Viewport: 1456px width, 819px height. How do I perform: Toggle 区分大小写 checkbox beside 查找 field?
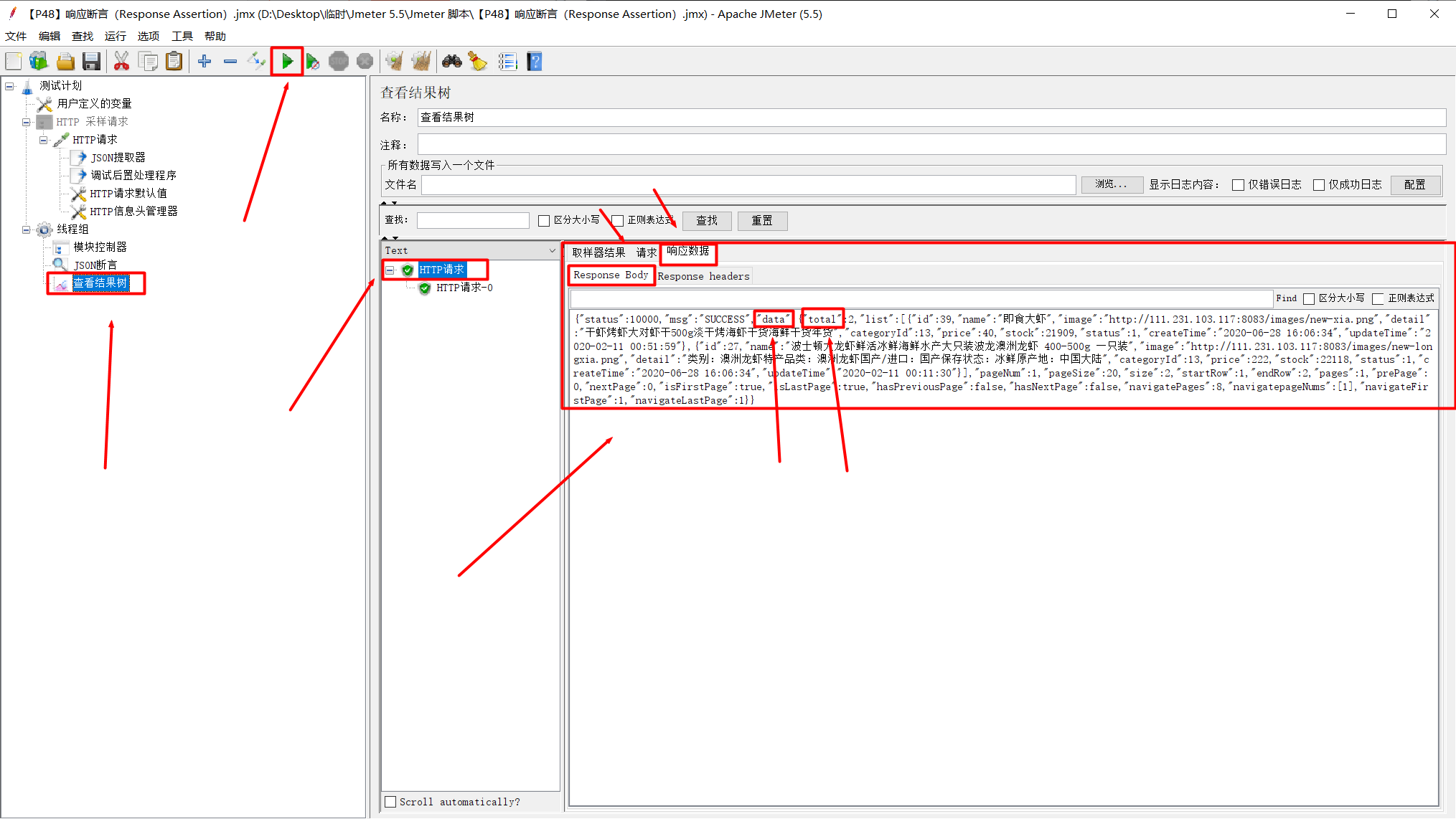(544, 221)
